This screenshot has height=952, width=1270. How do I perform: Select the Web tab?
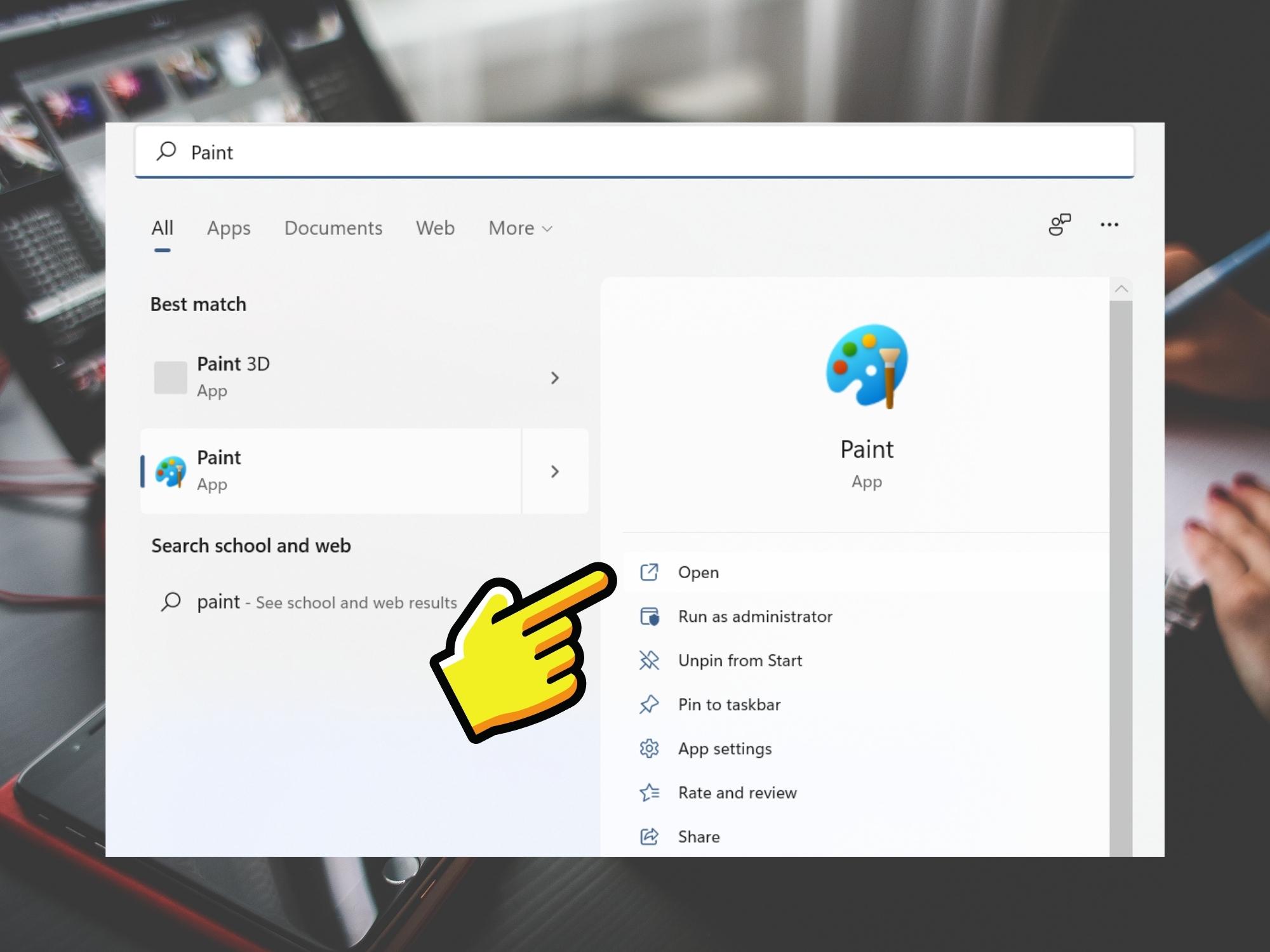pos(435,228)
